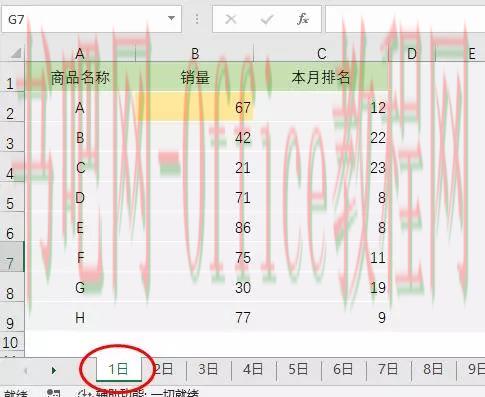Viewport: 485px width, 397px height.
Task: Click the accessibility status bar icon
Action: 84,394
